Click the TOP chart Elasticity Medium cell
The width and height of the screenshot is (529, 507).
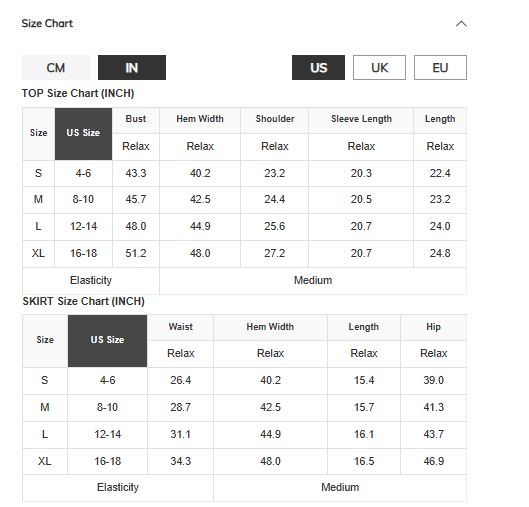313,281
